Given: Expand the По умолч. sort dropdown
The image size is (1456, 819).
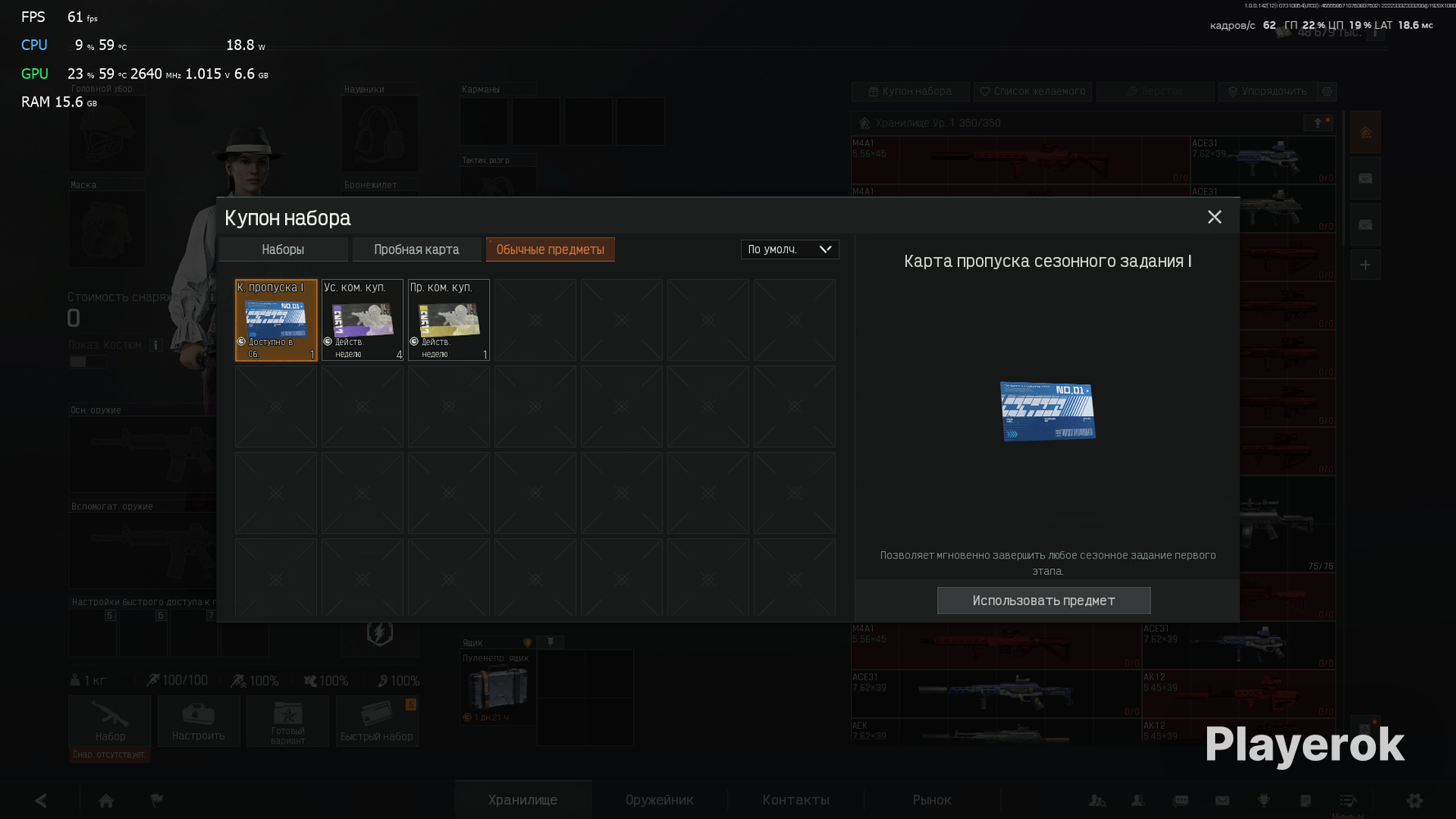Looking at the screenshot, I should (790, 249).
